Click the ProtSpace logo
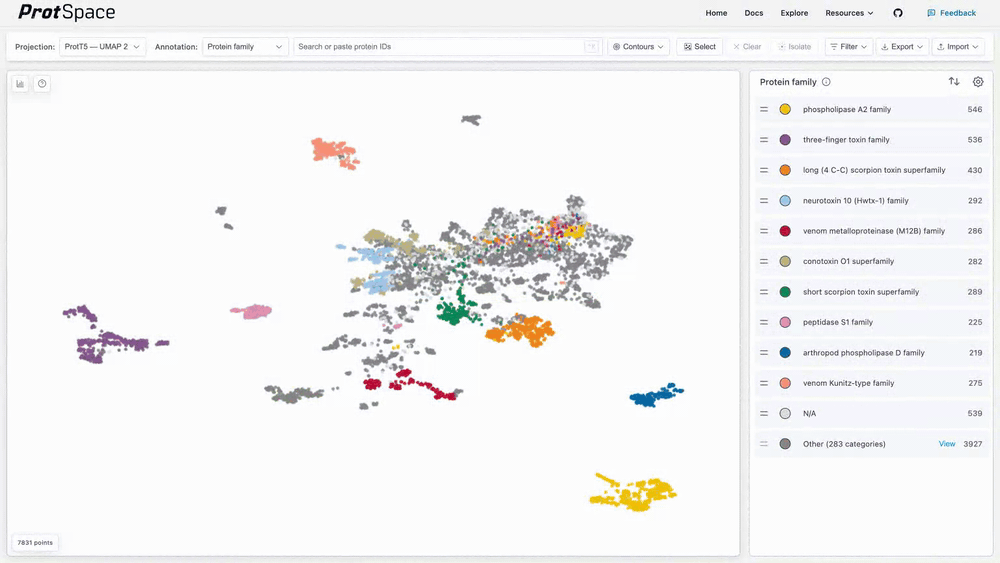1000x563 pixels. coord(66,12)
